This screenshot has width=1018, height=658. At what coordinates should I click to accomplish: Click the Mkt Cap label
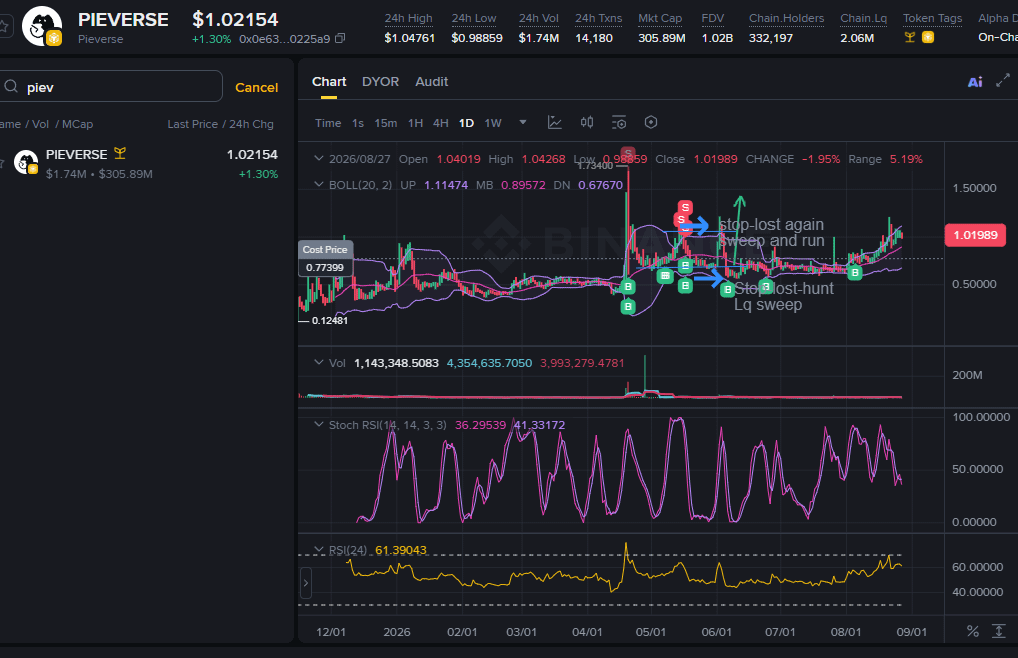[660, 18]
